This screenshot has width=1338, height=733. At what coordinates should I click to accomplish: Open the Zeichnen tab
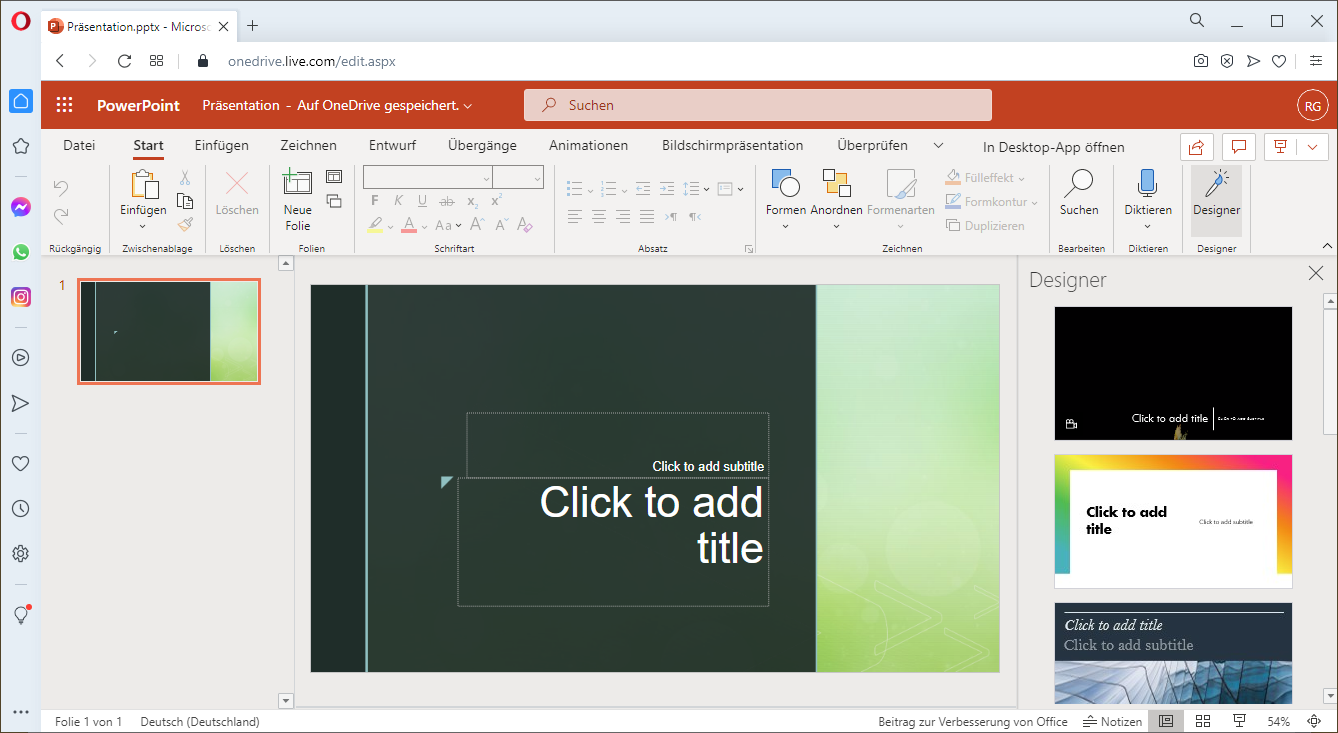(308, 146)
